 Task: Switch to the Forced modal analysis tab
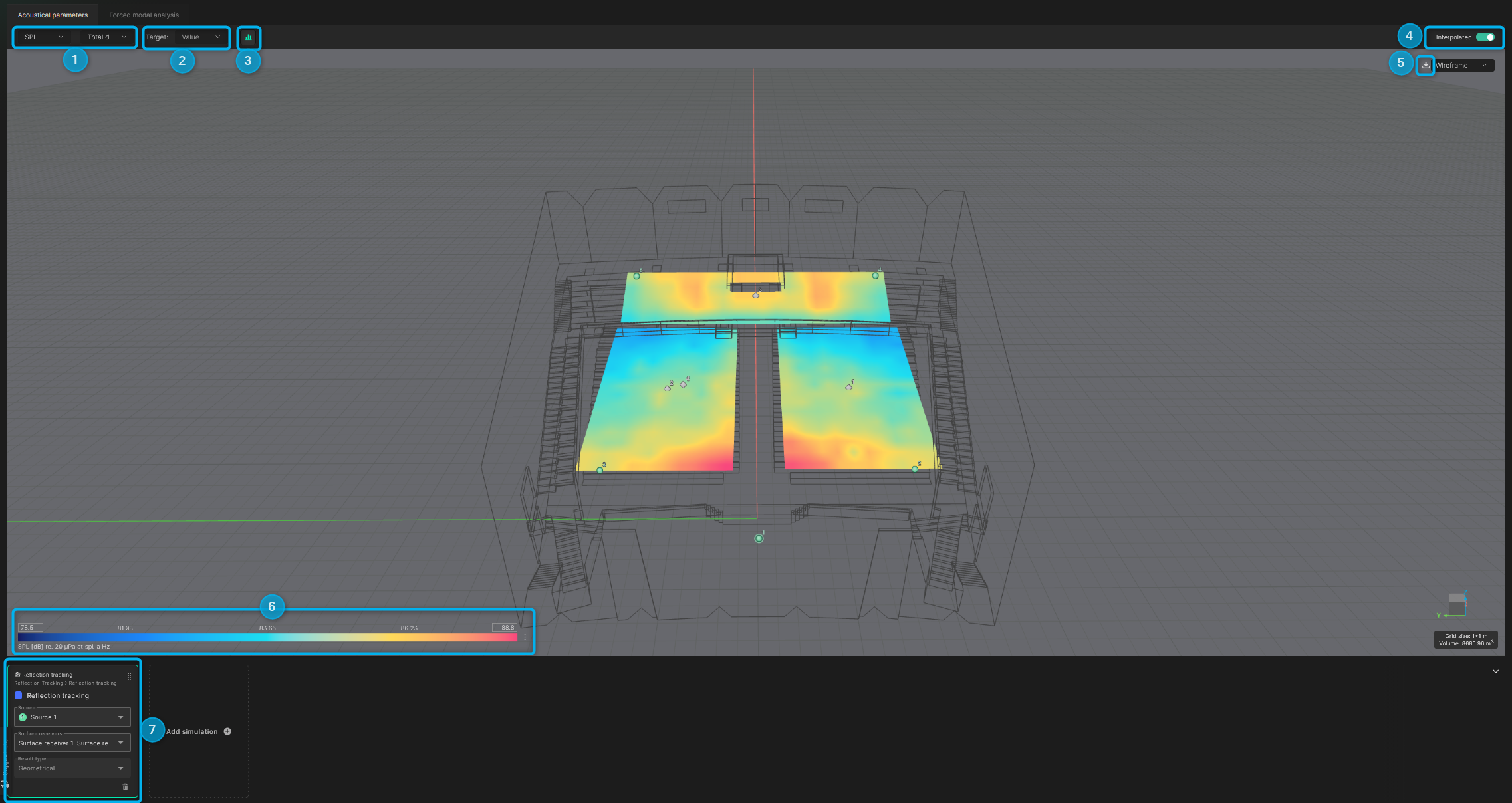coord(144,14)
